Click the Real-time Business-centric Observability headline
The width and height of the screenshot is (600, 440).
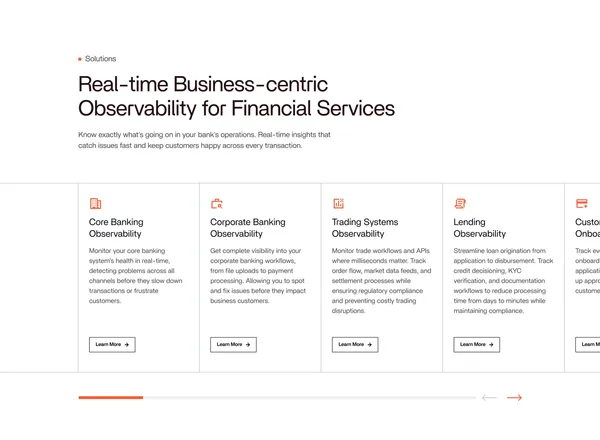click(x=236, y=96)
